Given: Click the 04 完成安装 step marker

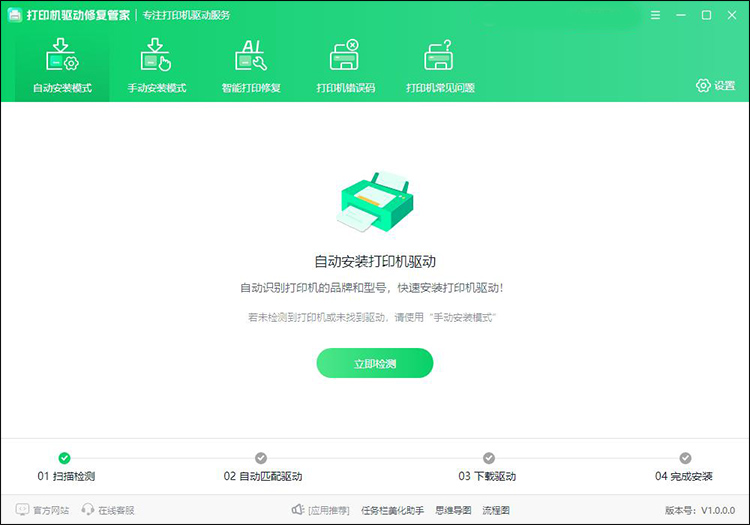Looking at the screenshot, I should [686, 458].
